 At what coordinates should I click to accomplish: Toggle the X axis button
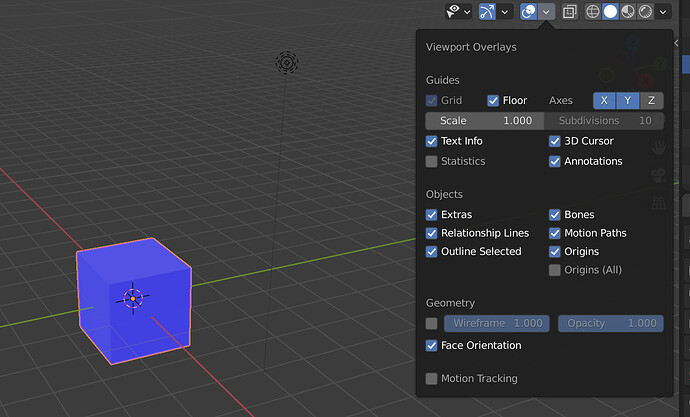(604, 101)
